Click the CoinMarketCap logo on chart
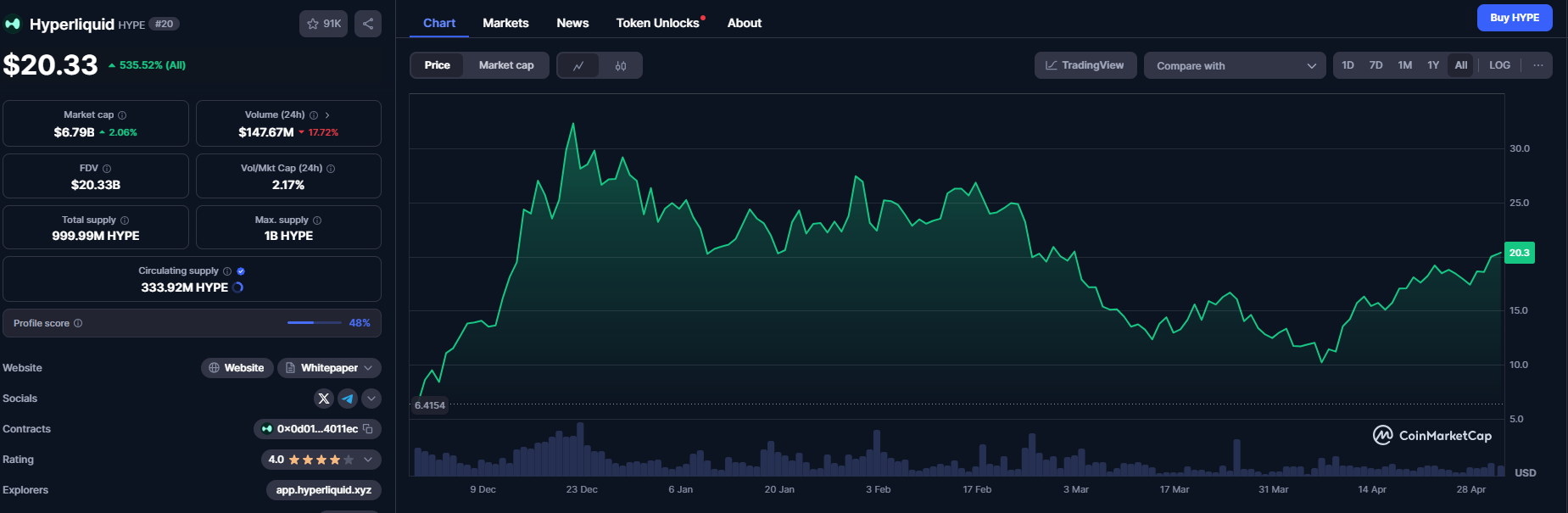1568x513 pixels. pyautogui.click(x=1432, y=435)
